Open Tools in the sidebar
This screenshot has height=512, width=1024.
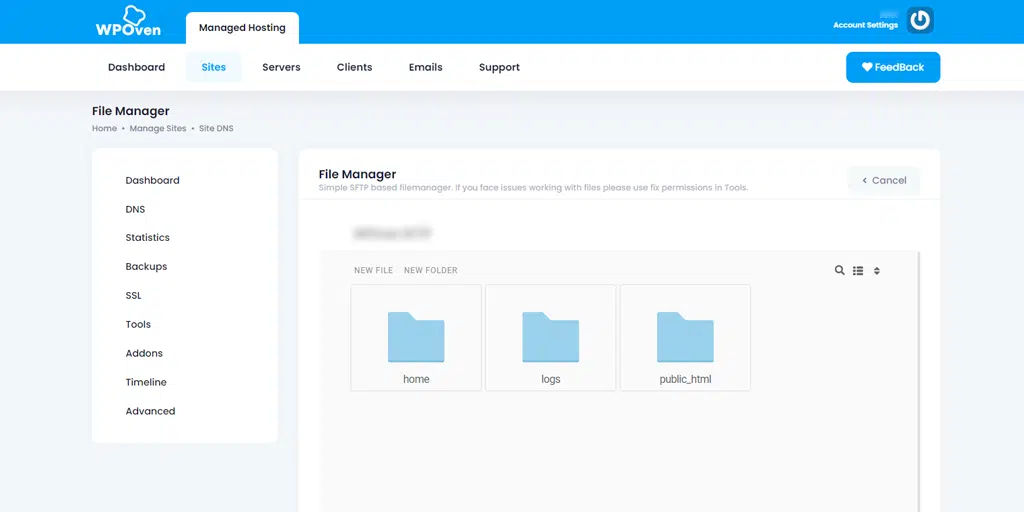[138, 325]
